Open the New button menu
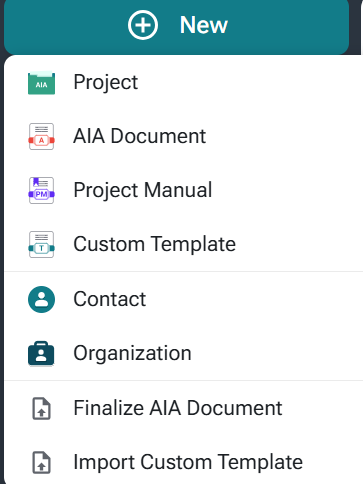Viewport: 363px width, 484px height. [176, 27]
